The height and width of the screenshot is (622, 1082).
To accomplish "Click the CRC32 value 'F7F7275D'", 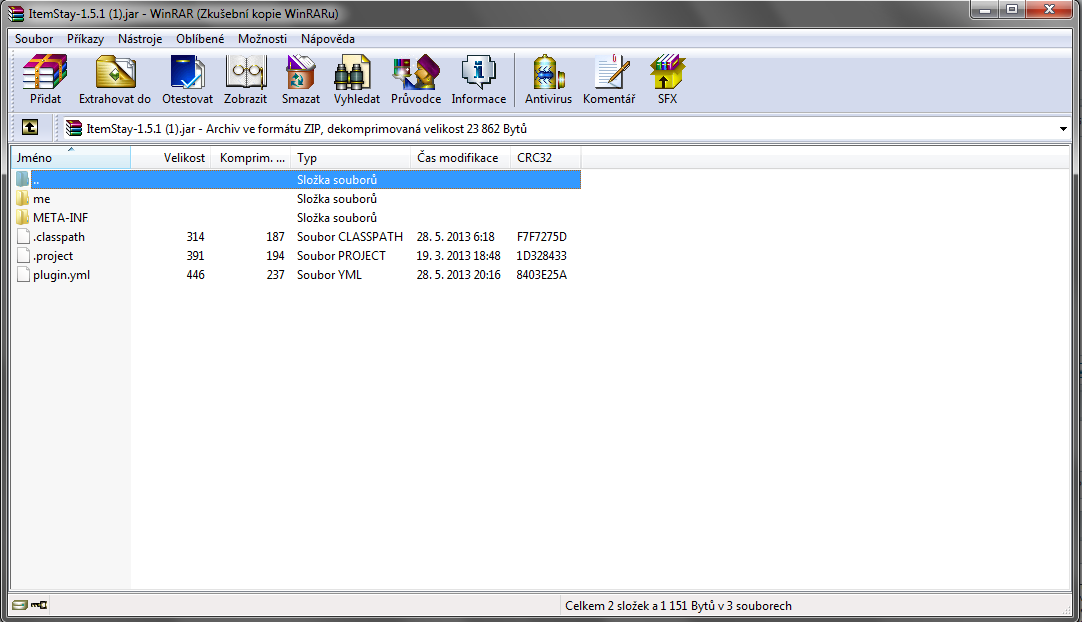I will click(542, 237).
